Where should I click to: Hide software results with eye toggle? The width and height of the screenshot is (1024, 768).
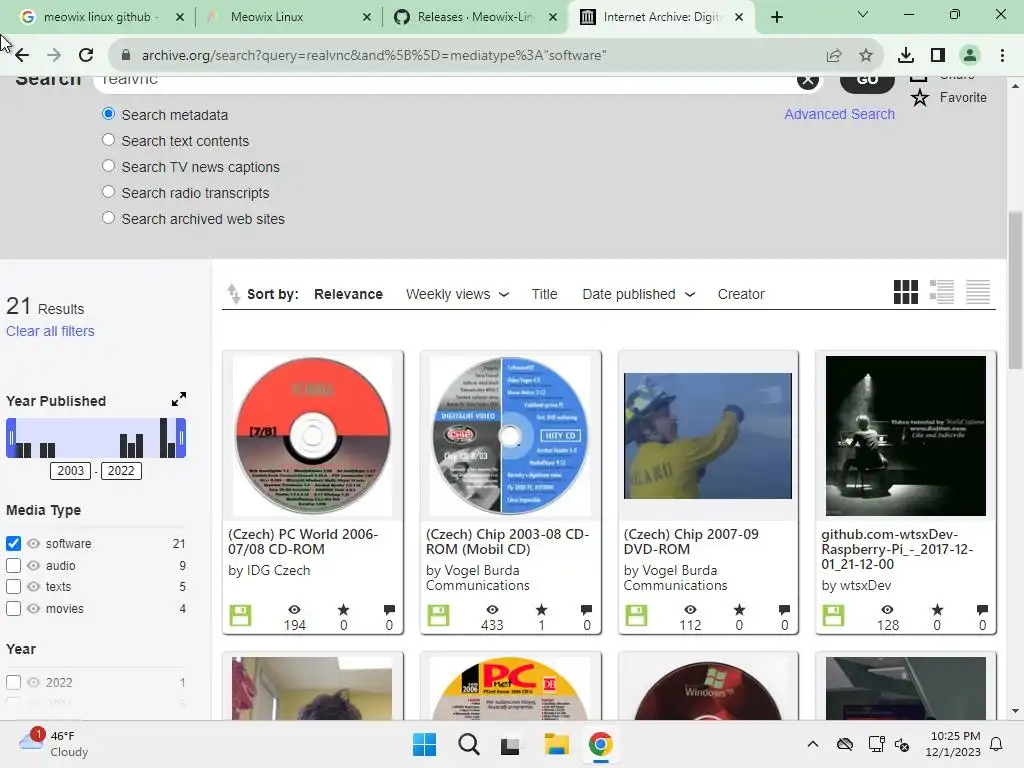pos(33,543)
